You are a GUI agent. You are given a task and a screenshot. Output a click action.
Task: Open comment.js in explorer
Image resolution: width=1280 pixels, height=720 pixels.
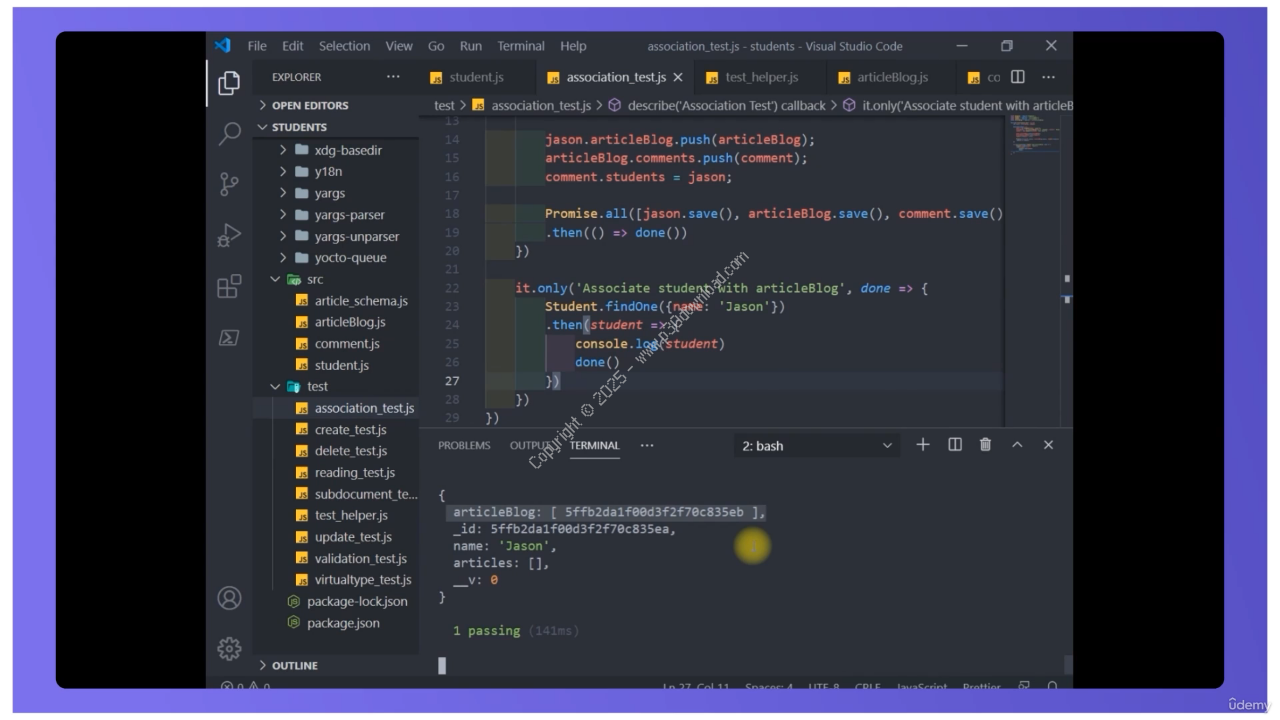coord(336,343)
